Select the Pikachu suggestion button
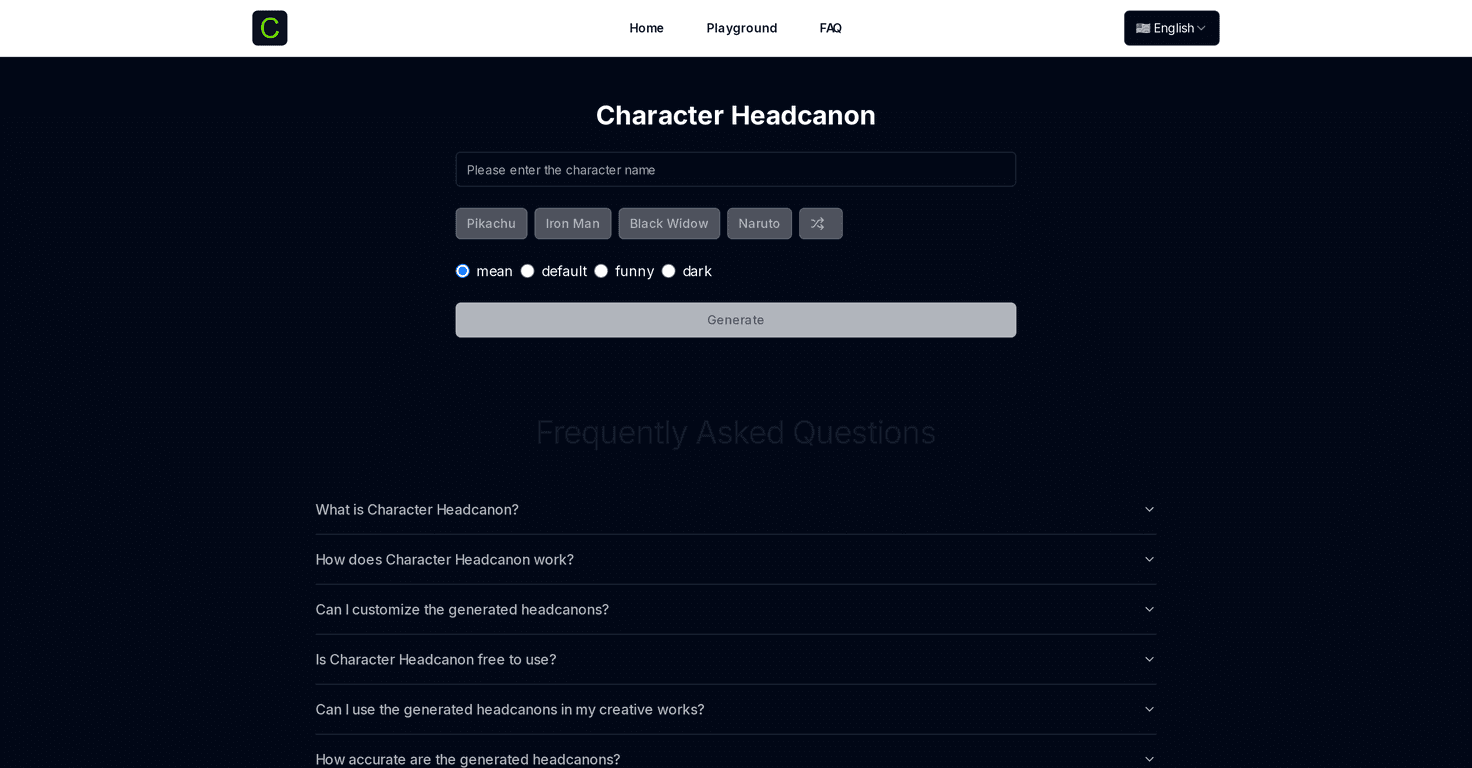Screen dimensions: 1472x768 [x=491, y=223]
